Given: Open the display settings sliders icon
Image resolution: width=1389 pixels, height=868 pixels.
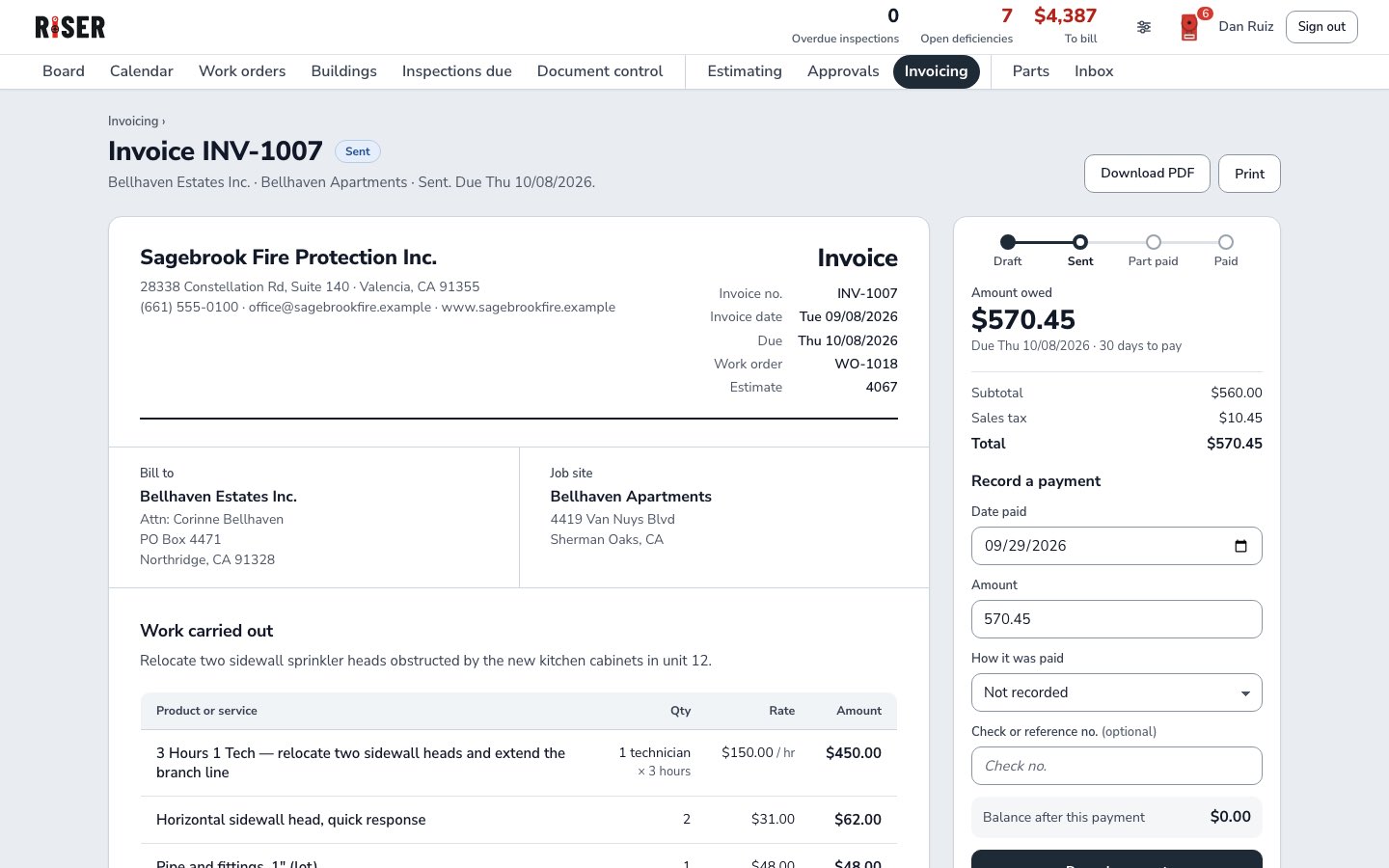Looking at the screenshot, I should pyautogui.click(x=1144, y=27).
